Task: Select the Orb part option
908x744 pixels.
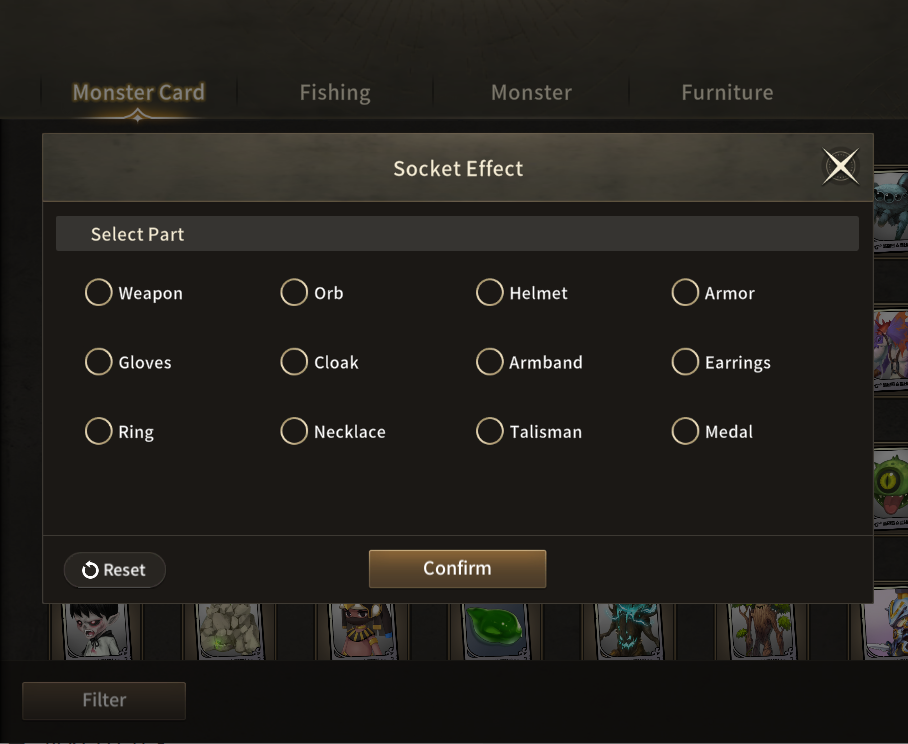Action: [294, 293]
